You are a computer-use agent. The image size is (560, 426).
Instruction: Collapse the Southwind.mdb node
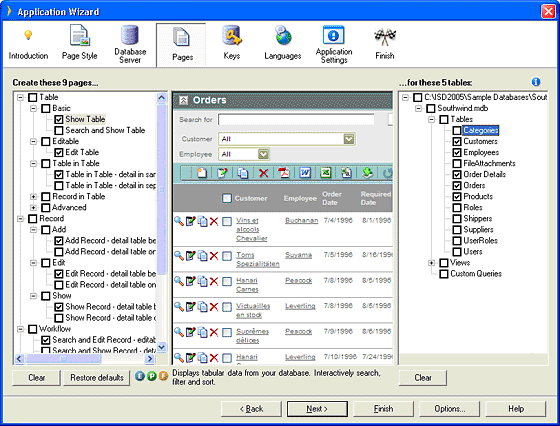pos(419,108)
